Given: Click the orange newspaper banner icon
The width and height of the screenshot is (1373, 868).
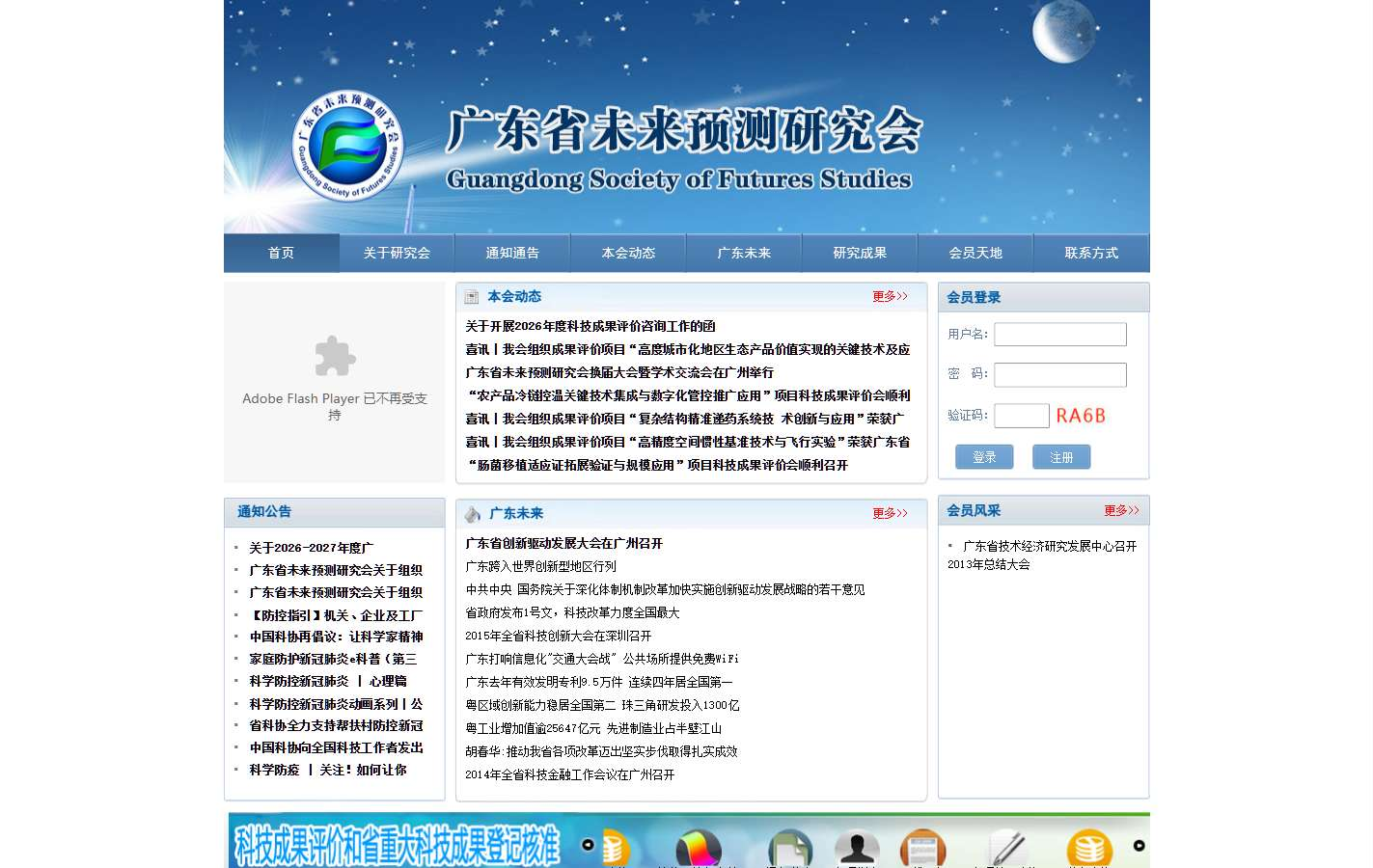Looking at the screenshot, I should tap(922, 848).
